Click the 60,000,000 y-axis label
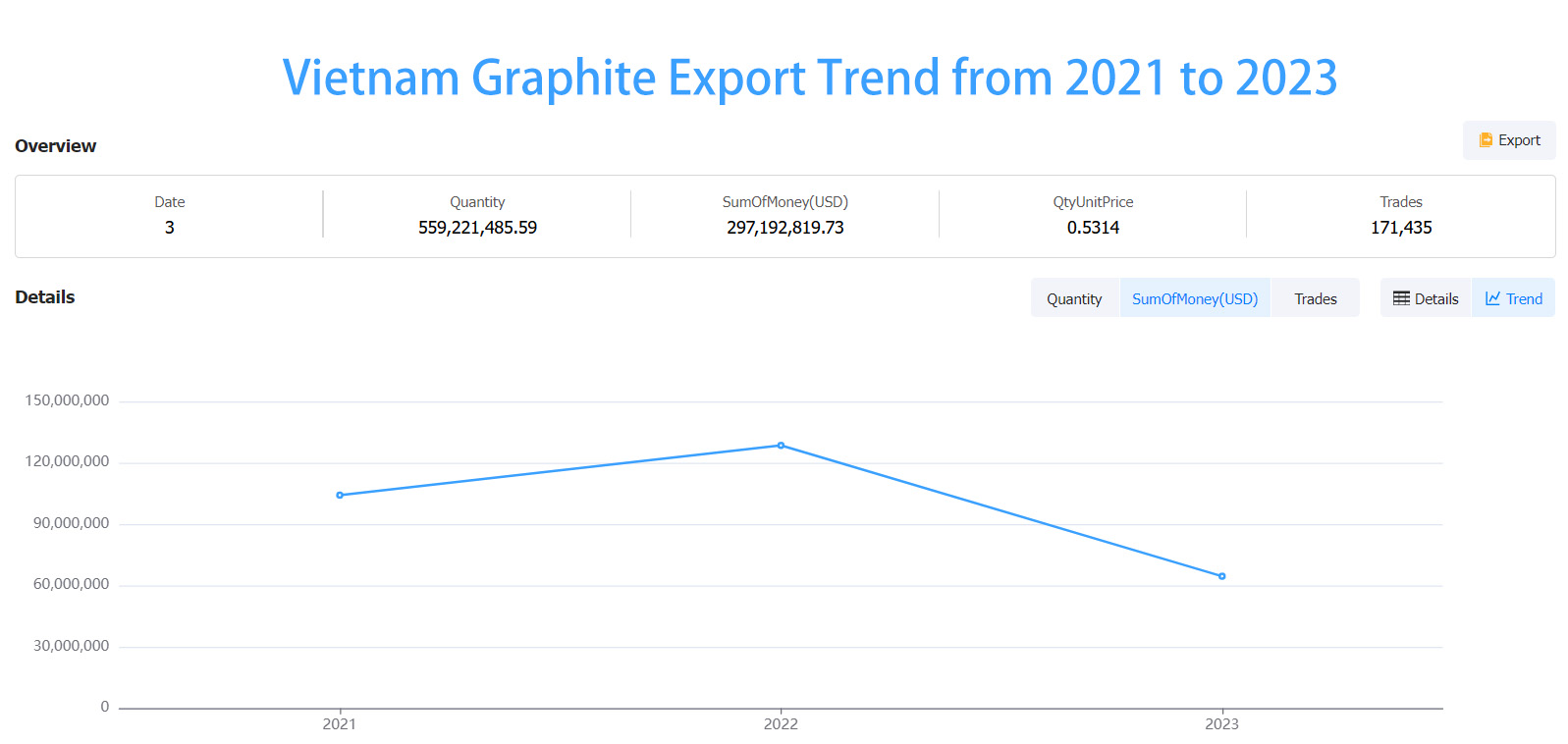1568x744 pixels. pyautogui.click(x=71, y=584)
